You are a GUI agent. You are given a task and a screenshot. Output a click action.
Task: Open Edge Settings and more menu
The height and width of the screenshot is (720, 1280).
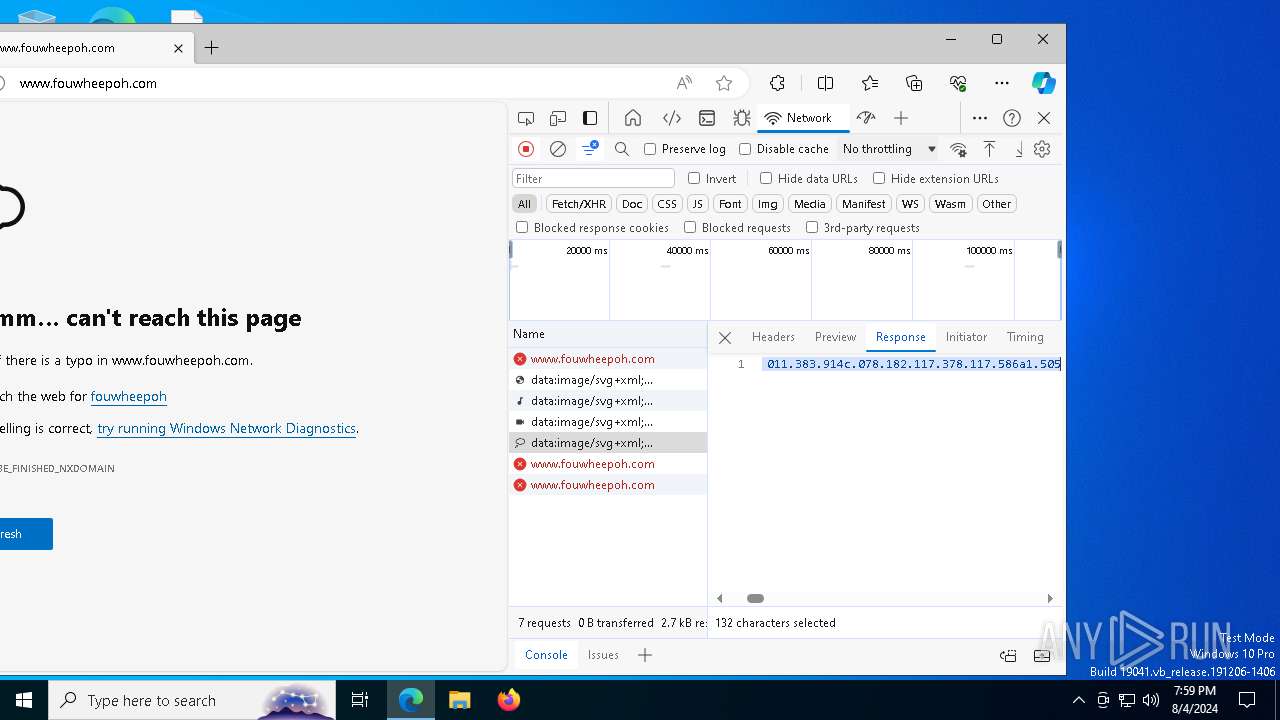(x=1002, y=83)
